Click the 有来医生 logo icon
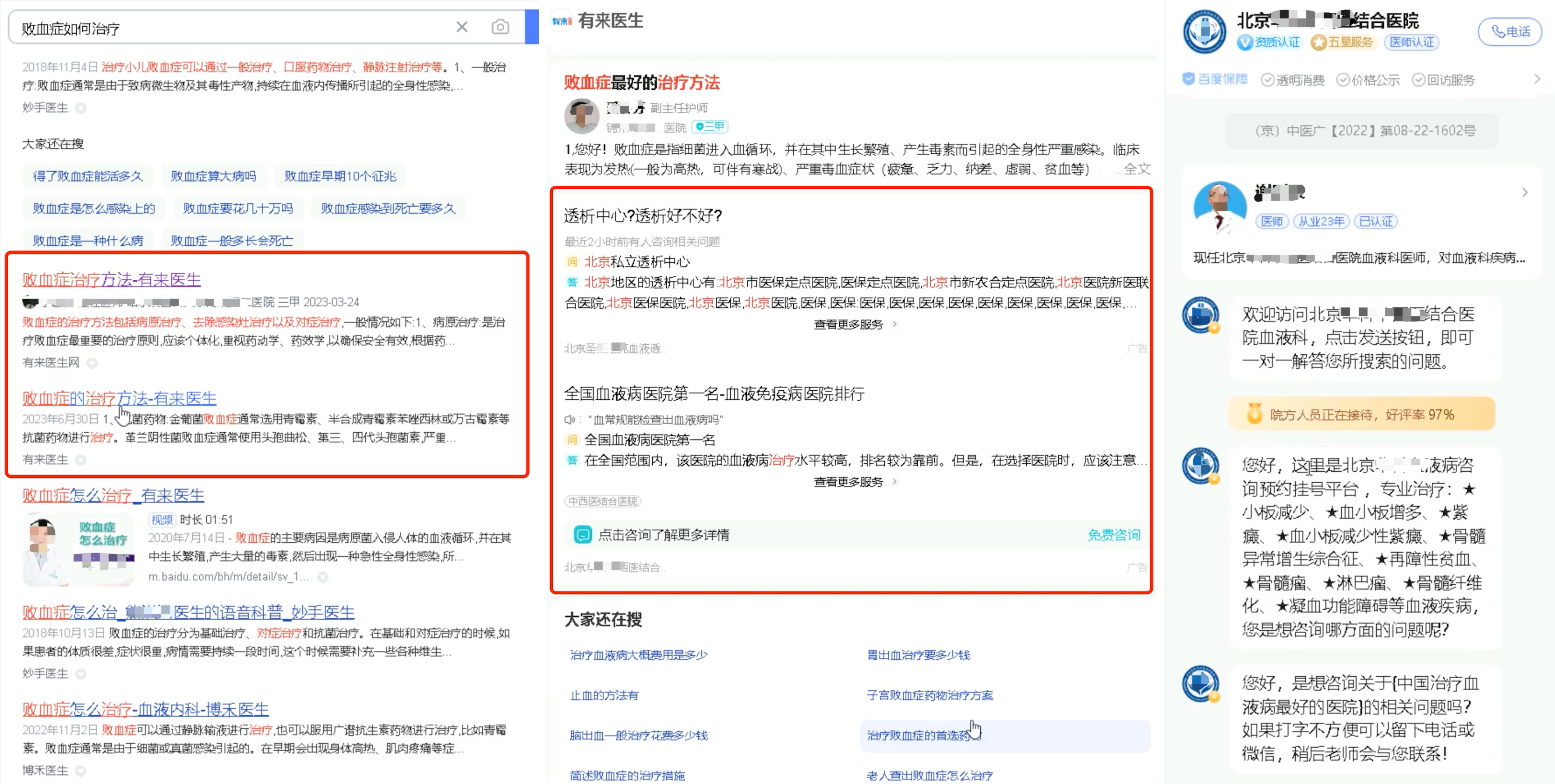 pyautogui.click(x=562, y=21)
